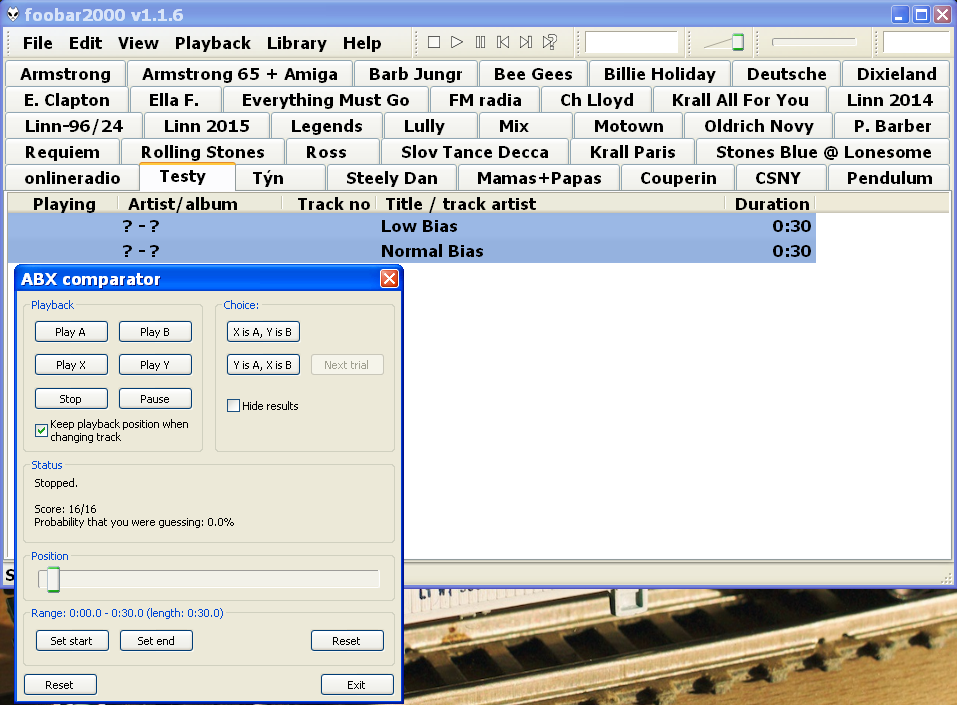The height and width of the screenshot is (705, 957).
Task: Open the Edit menu
Action: coord(85,43)
